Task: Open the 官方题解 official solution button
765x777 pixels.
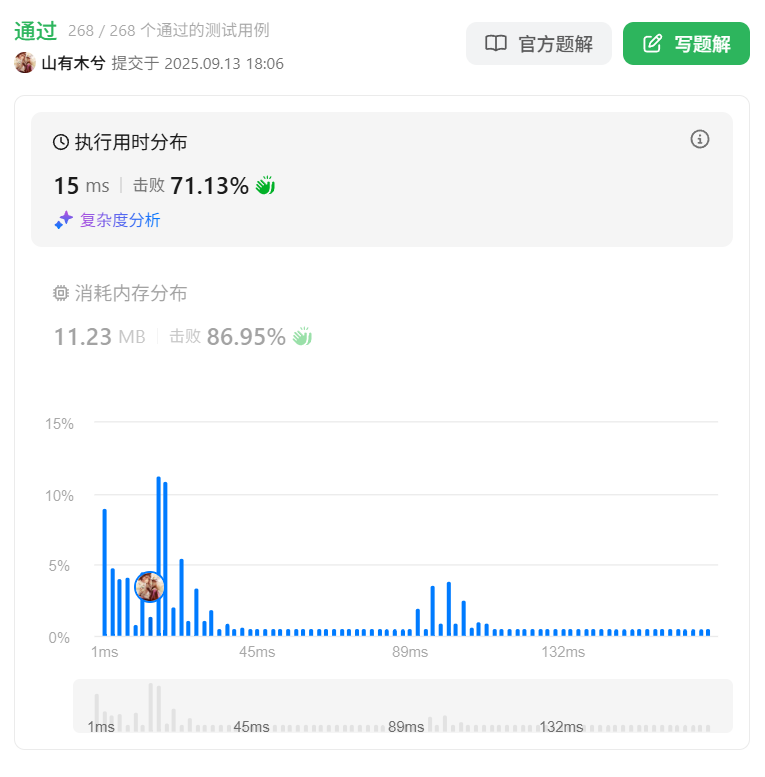Action: click(539, 44)
